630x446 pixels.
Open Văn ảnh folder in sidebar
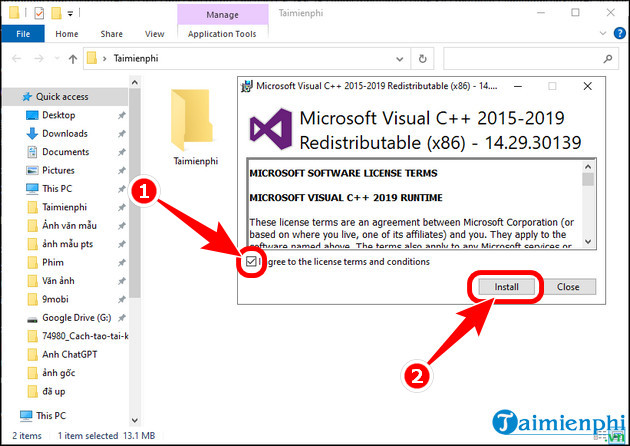click(58, 281)
